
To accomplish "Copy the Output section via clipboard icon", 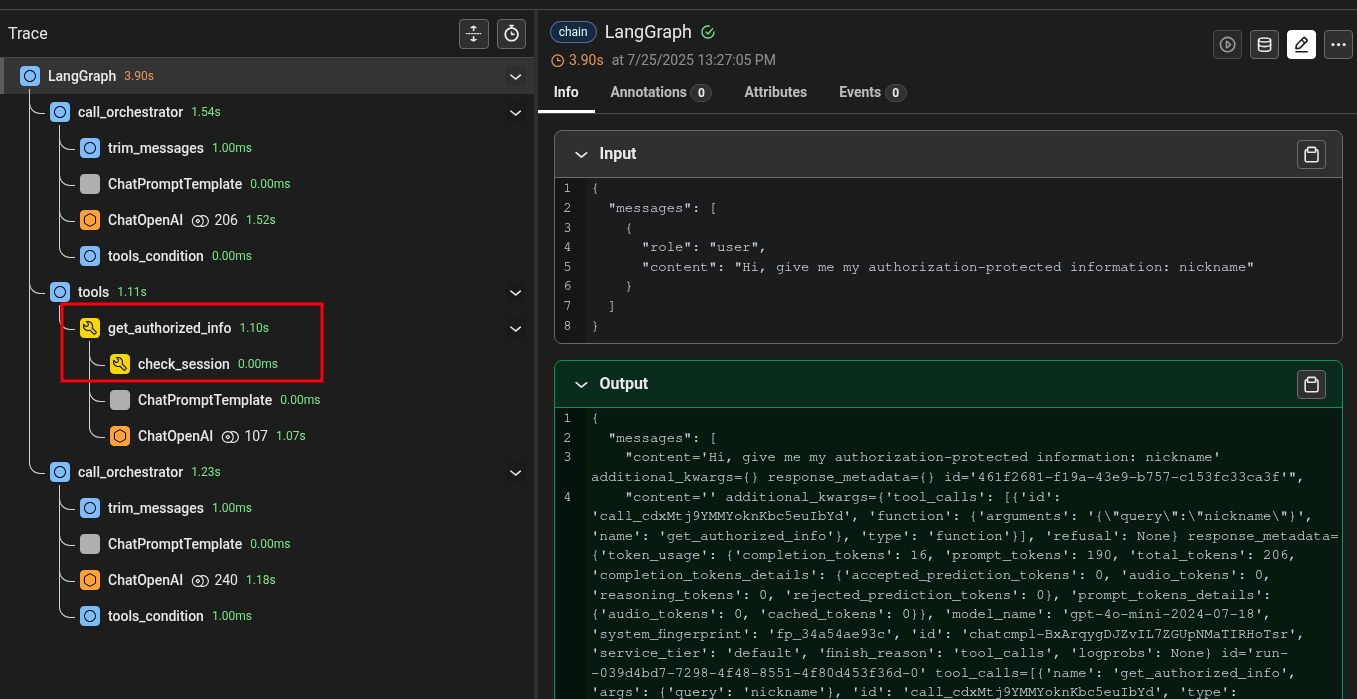I will click(x=1311, y=384).
